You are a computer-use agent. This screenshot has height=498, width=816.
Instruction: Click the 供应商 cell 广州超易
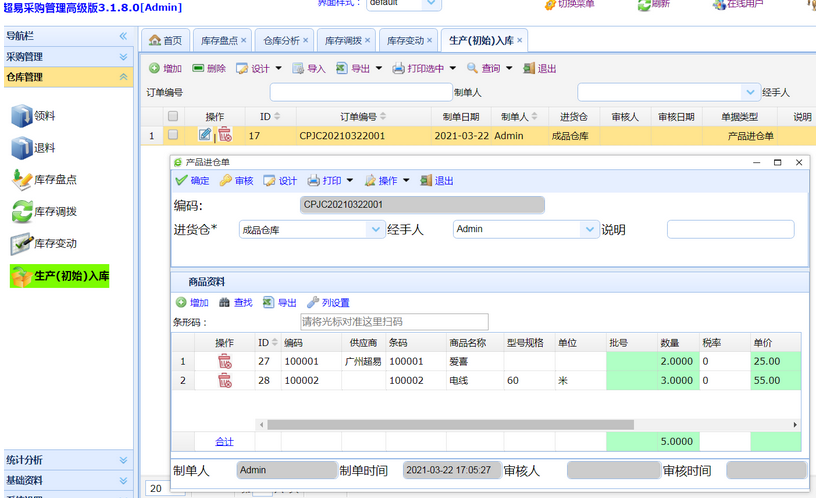click(x=363, y=361)
